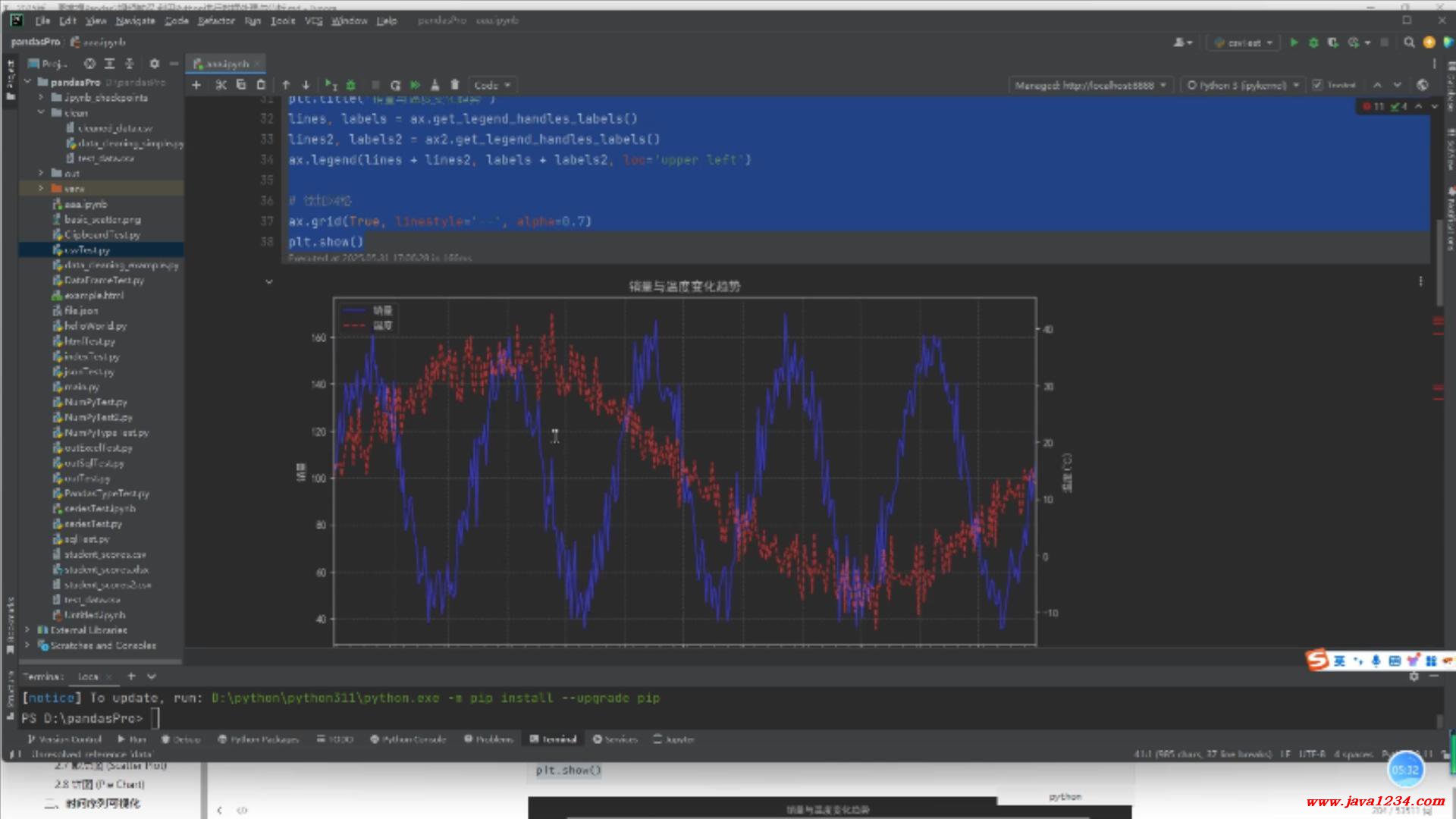The height and width of the screenshot is (819, 1456).
Task: Open main.py in project tree
Action: [x=81, y=387]
